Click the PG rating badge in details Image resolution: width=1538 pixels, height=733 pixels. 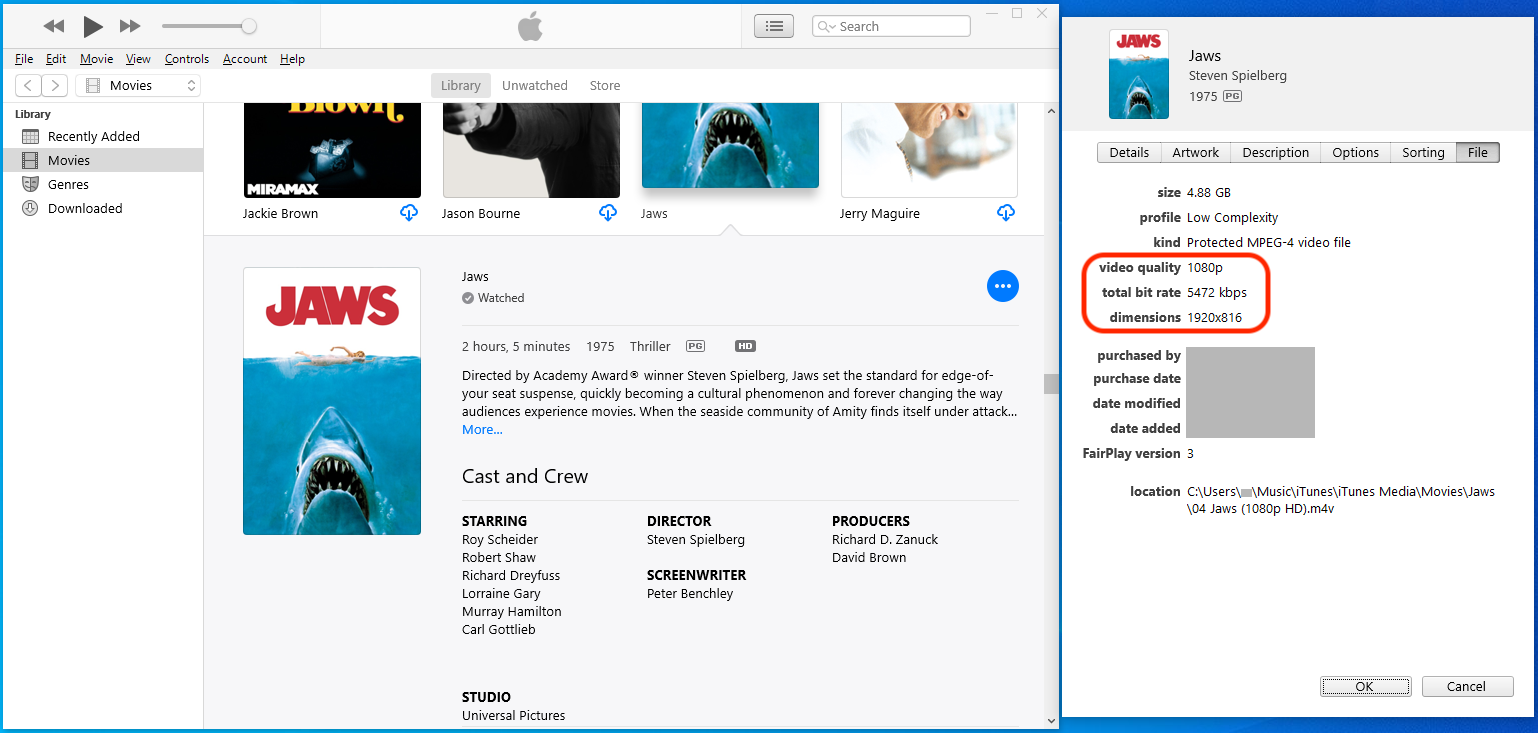coord(695,346)
